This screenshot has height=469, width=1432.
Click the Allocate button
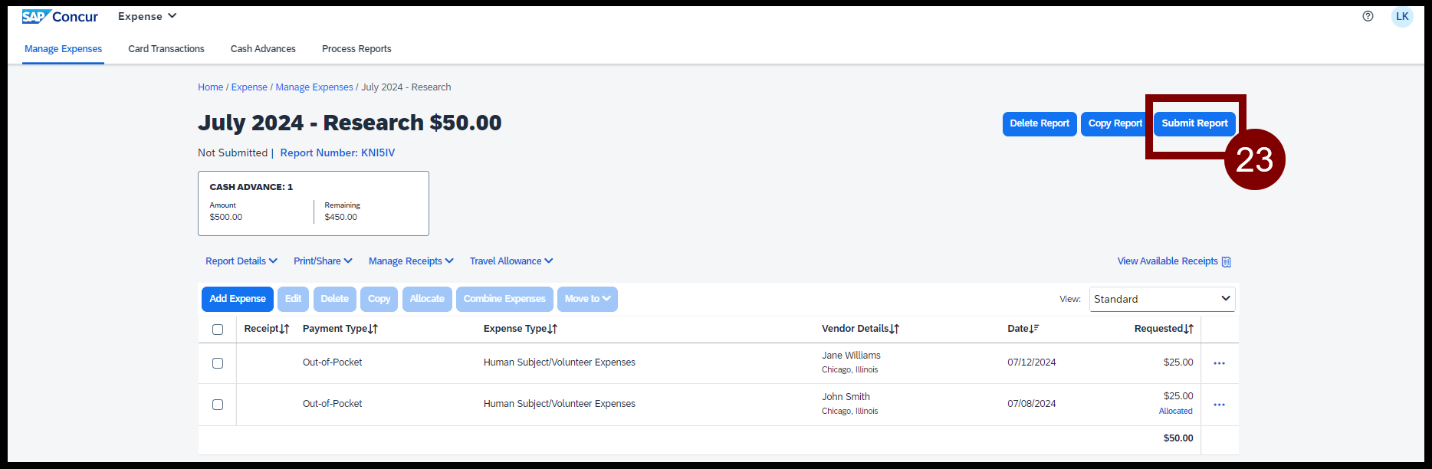[x=427, y=299]
